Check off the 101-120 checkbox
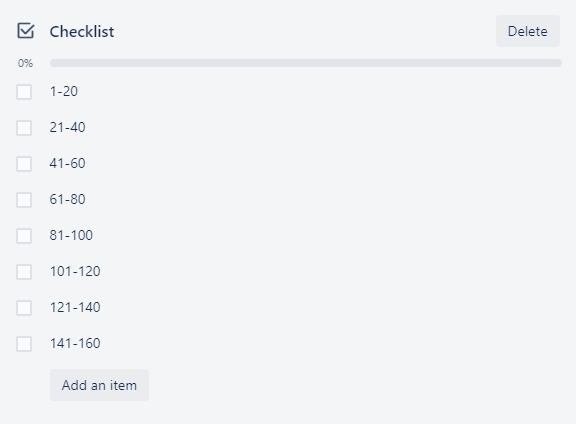 (x=24, y=272)
